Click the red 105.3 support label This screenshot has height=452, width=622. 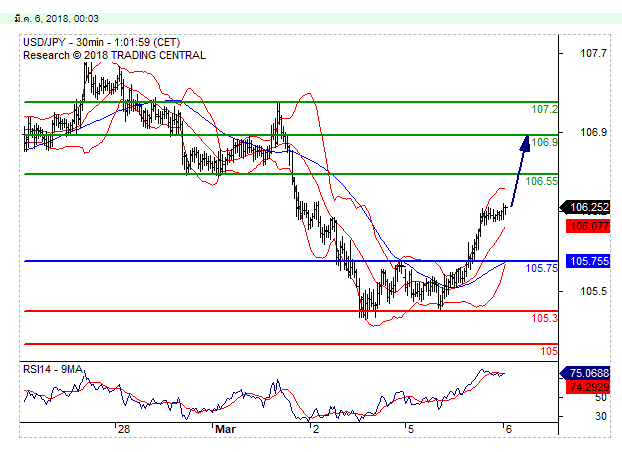pos(544,318)
